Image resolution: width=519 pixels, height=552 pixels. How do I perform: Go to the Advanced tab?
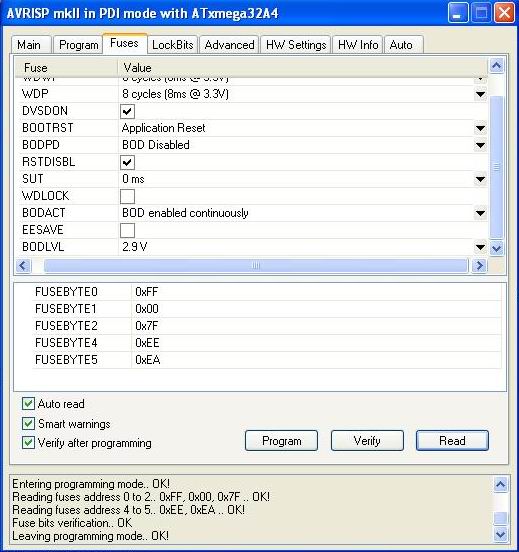click(x=229, y=45)
